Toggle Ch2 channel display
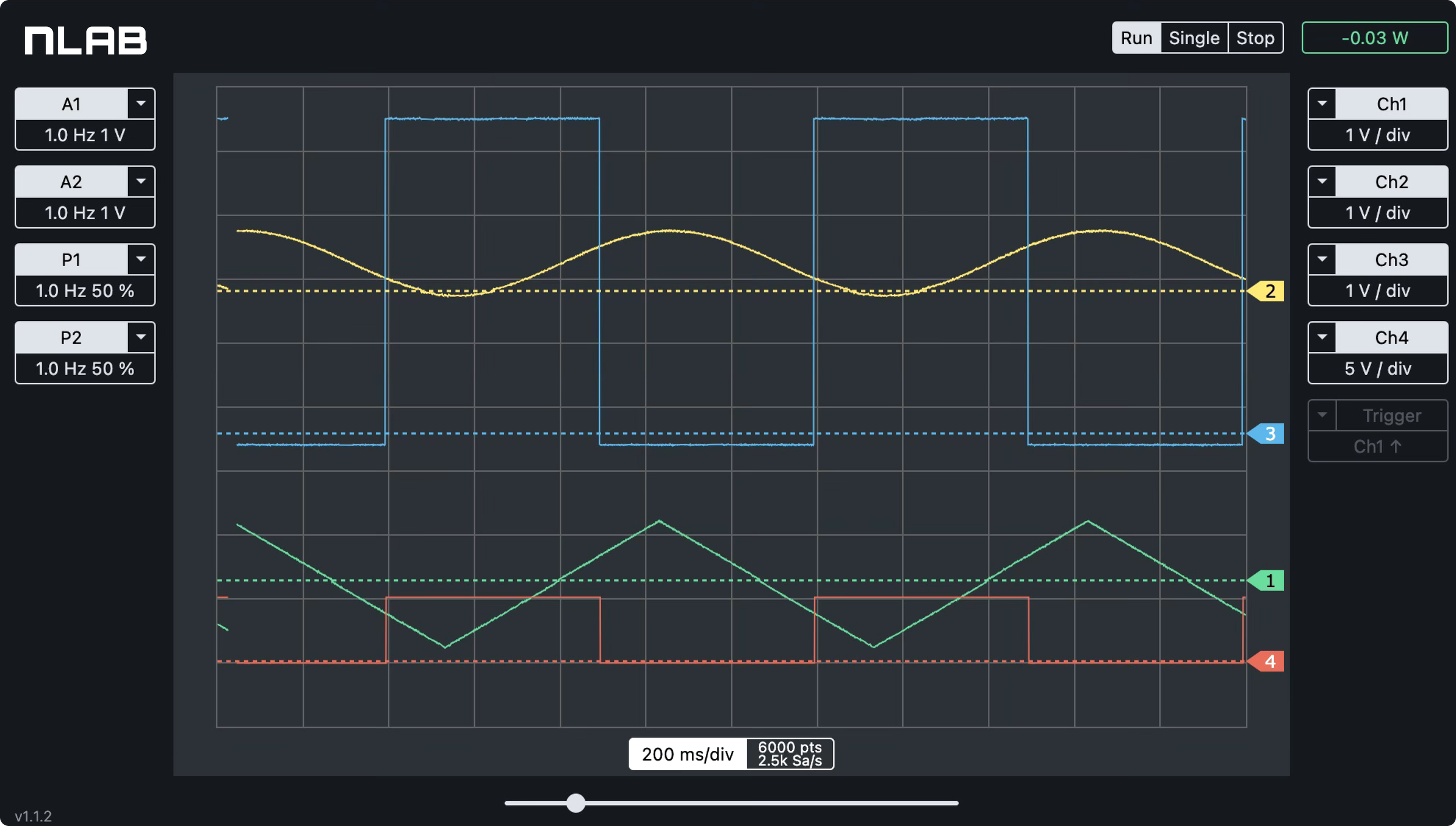This screenshot has height=826, width=1456. [x=1391, y=182]
